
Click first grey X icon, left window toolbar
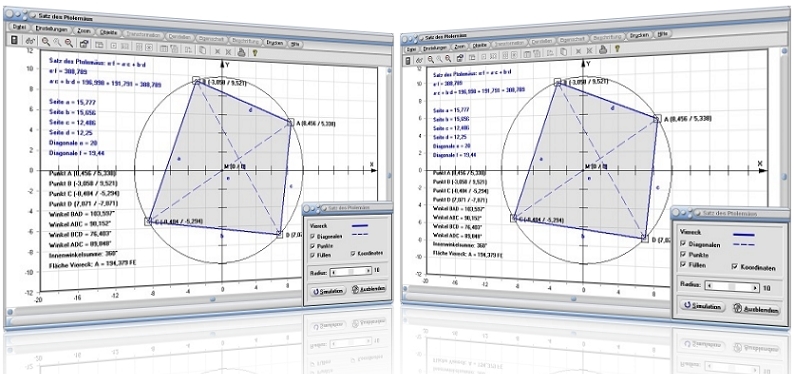tap(217, 51)
